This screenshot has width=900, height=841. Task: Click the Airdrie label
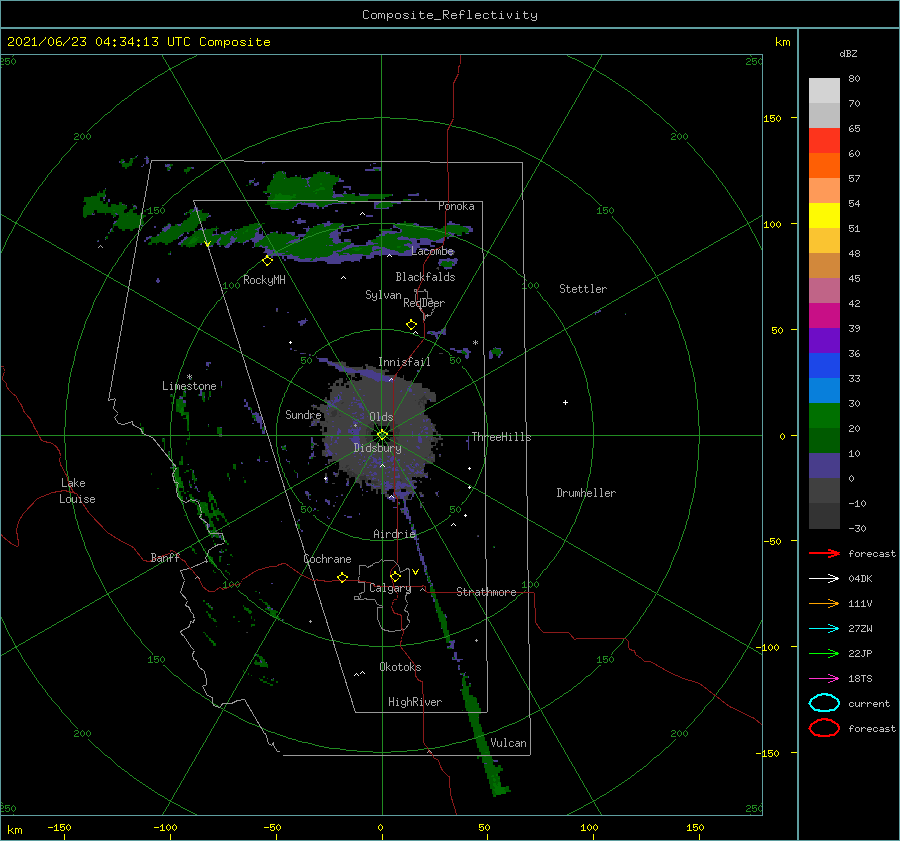pyautogui.click(x=394, y=534)
